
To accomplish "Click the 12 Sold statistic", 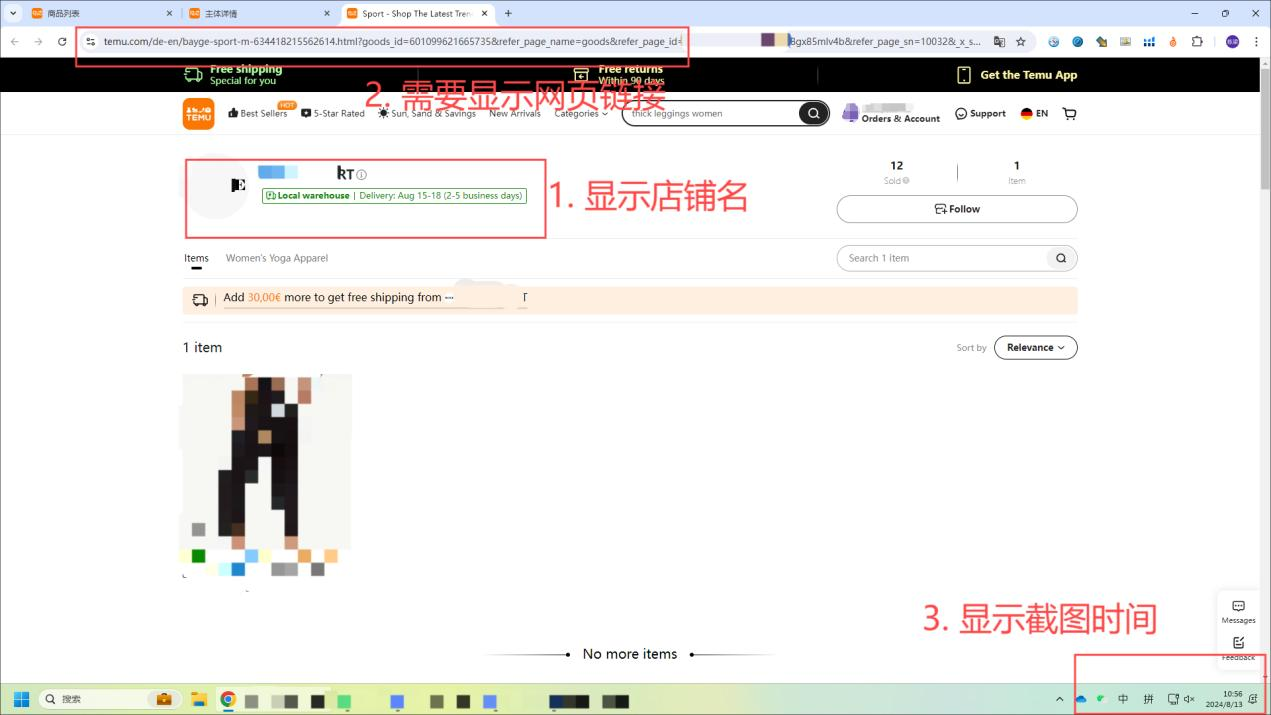I will (x=896, y=172).
